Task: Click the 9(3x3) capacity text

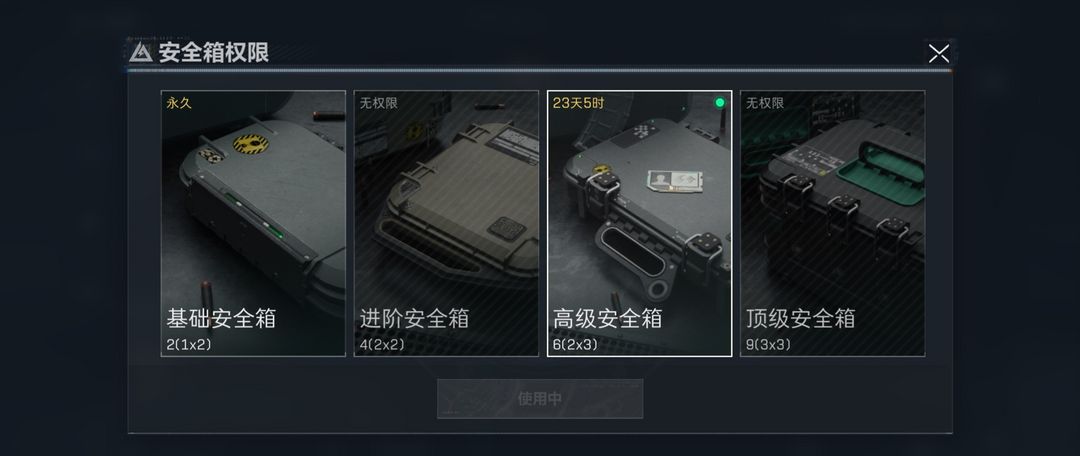Action: tap(769, 344)
